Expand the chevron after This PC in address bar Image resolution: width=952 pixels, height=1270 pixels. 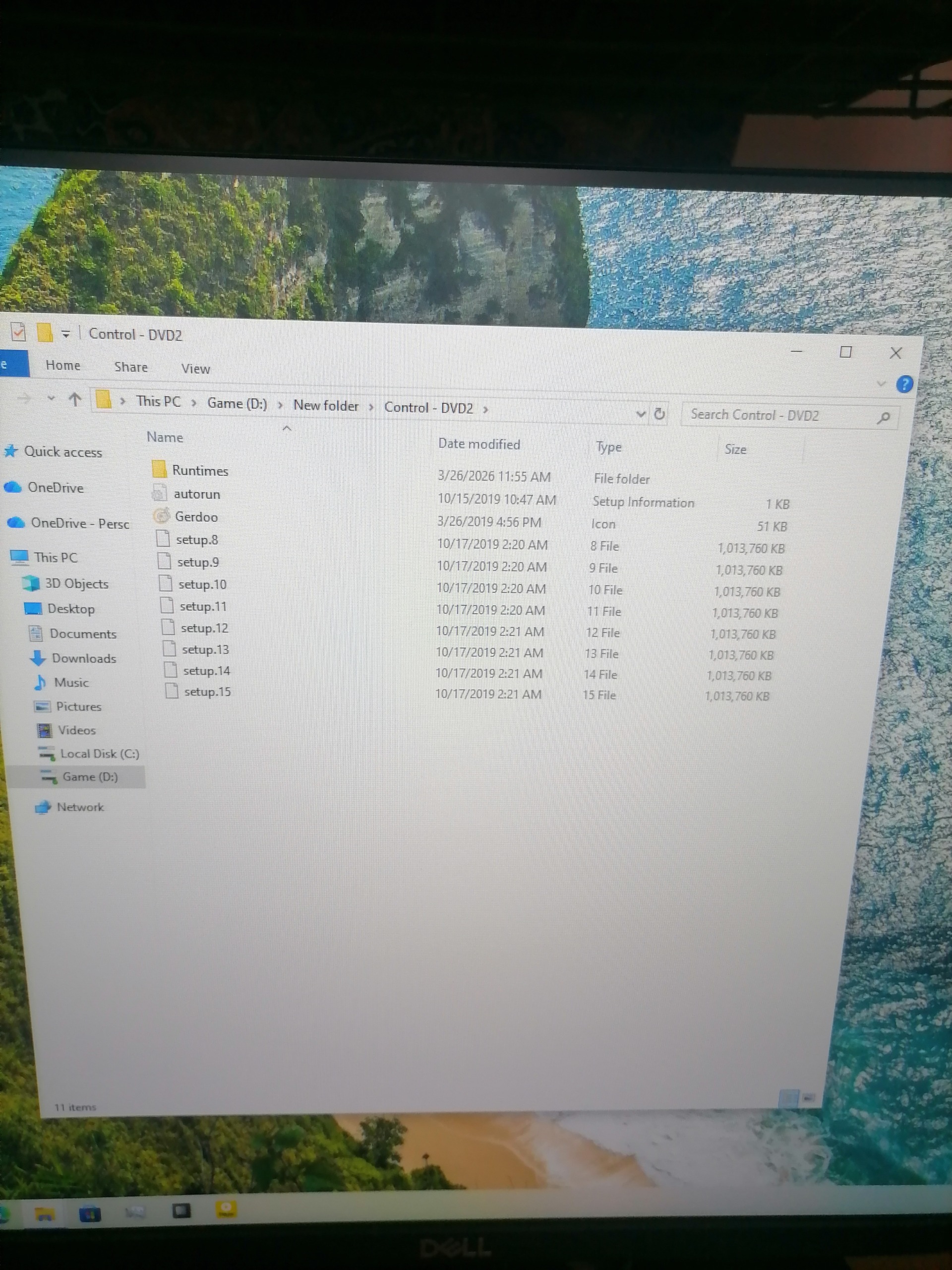pyautogui.click(x=194, y=403)
